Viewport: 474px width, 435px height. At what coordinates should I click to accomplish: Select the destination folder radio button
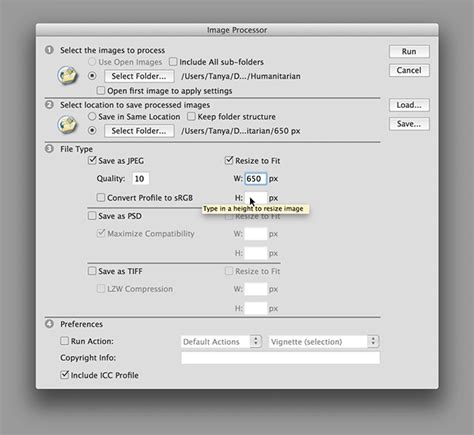pyautogui.click(x=92, y=131)
